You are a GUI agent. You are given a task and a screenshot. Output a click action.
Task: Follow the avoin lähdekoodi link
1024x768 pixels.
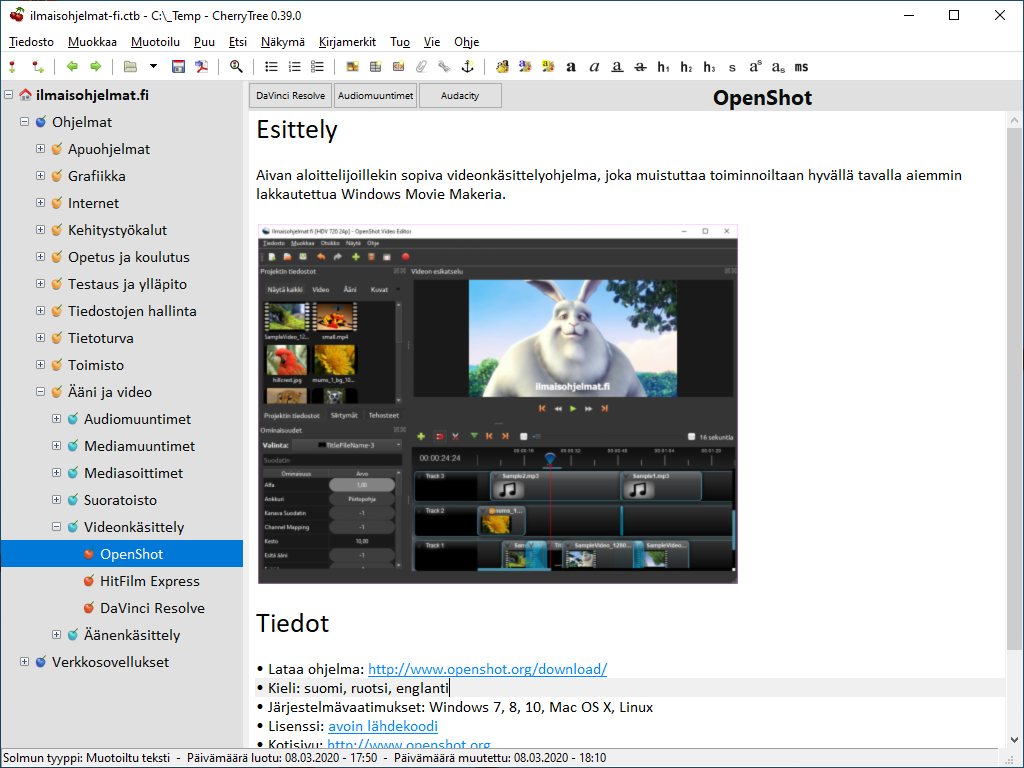coord(383,726)
